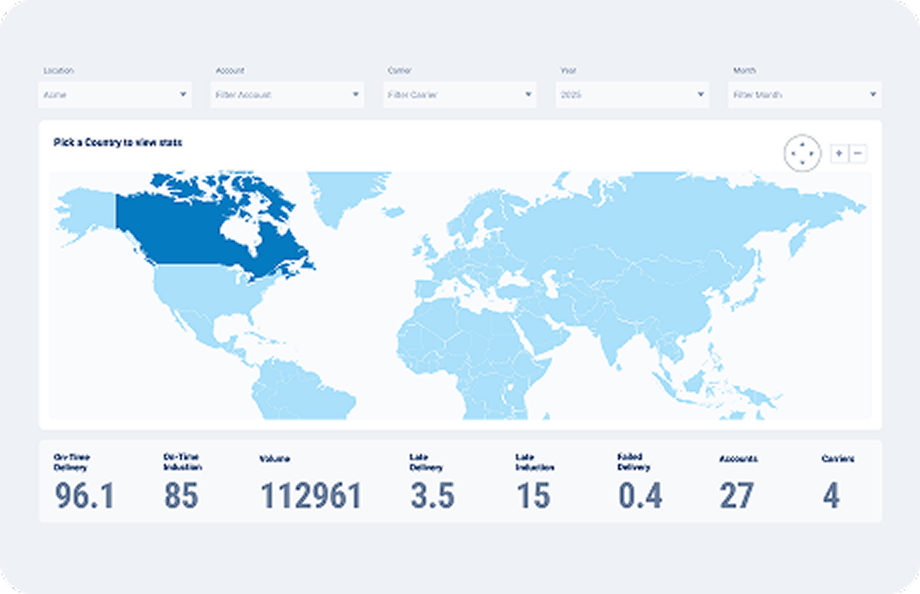Open the Filter Carrier dropdown

[x=460, y=95]
